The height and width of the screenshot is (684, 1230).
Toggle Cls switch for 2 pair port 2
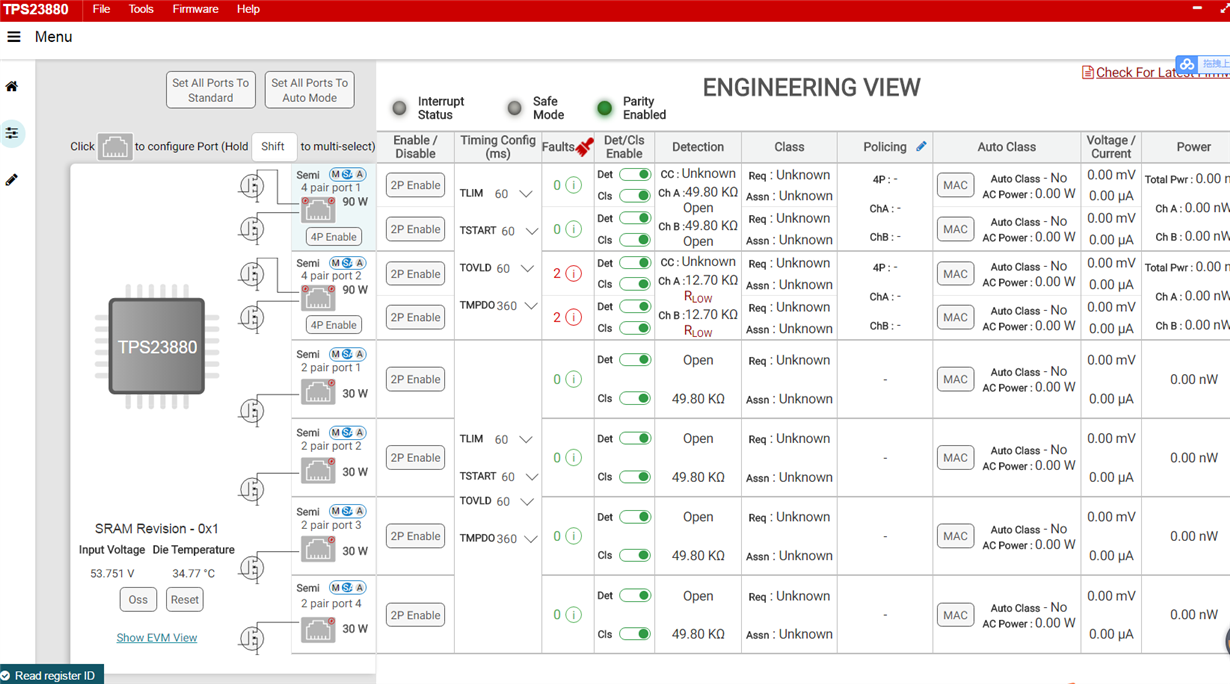click(635, 477)
